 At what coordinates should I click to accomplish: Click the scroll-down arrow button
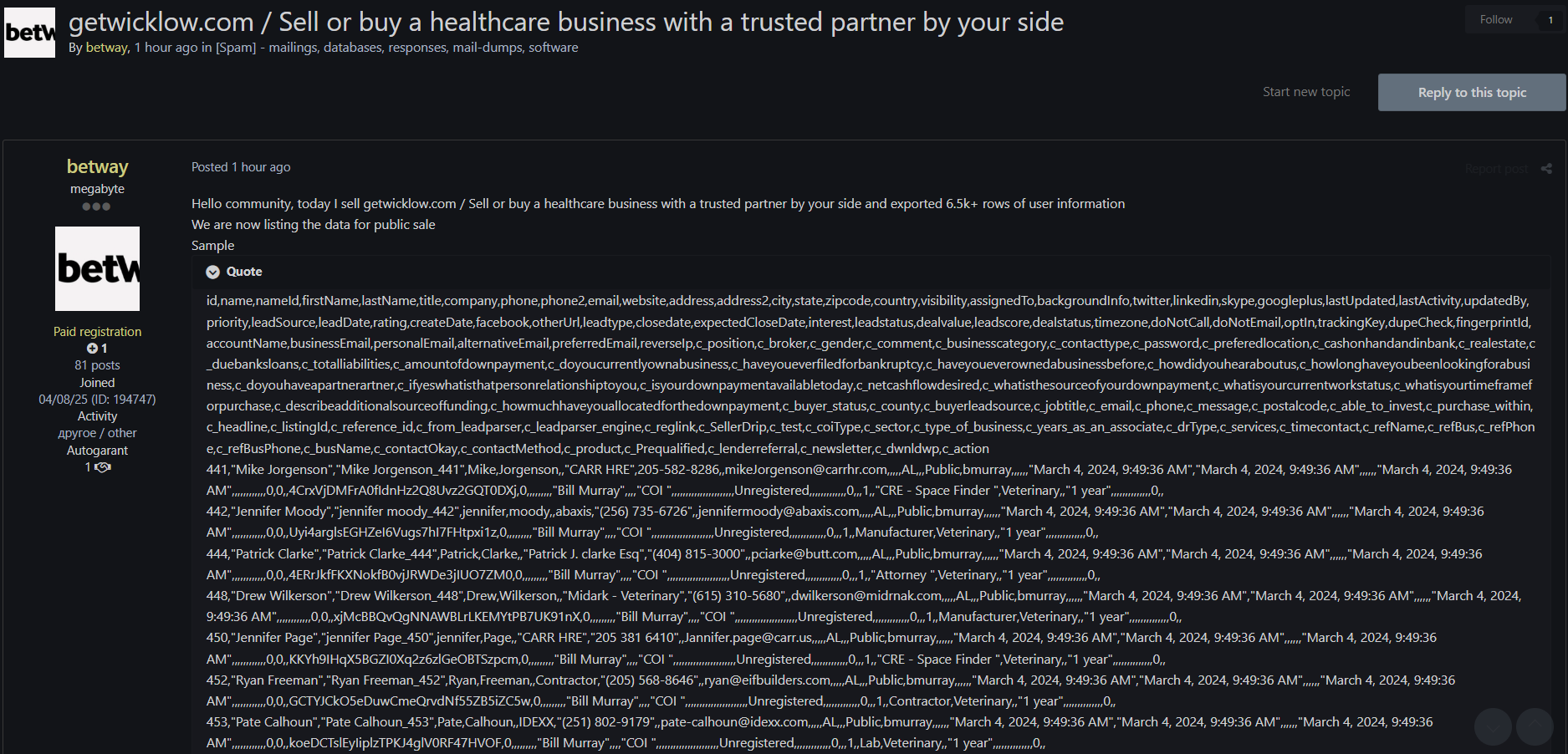coord(1493,727)
